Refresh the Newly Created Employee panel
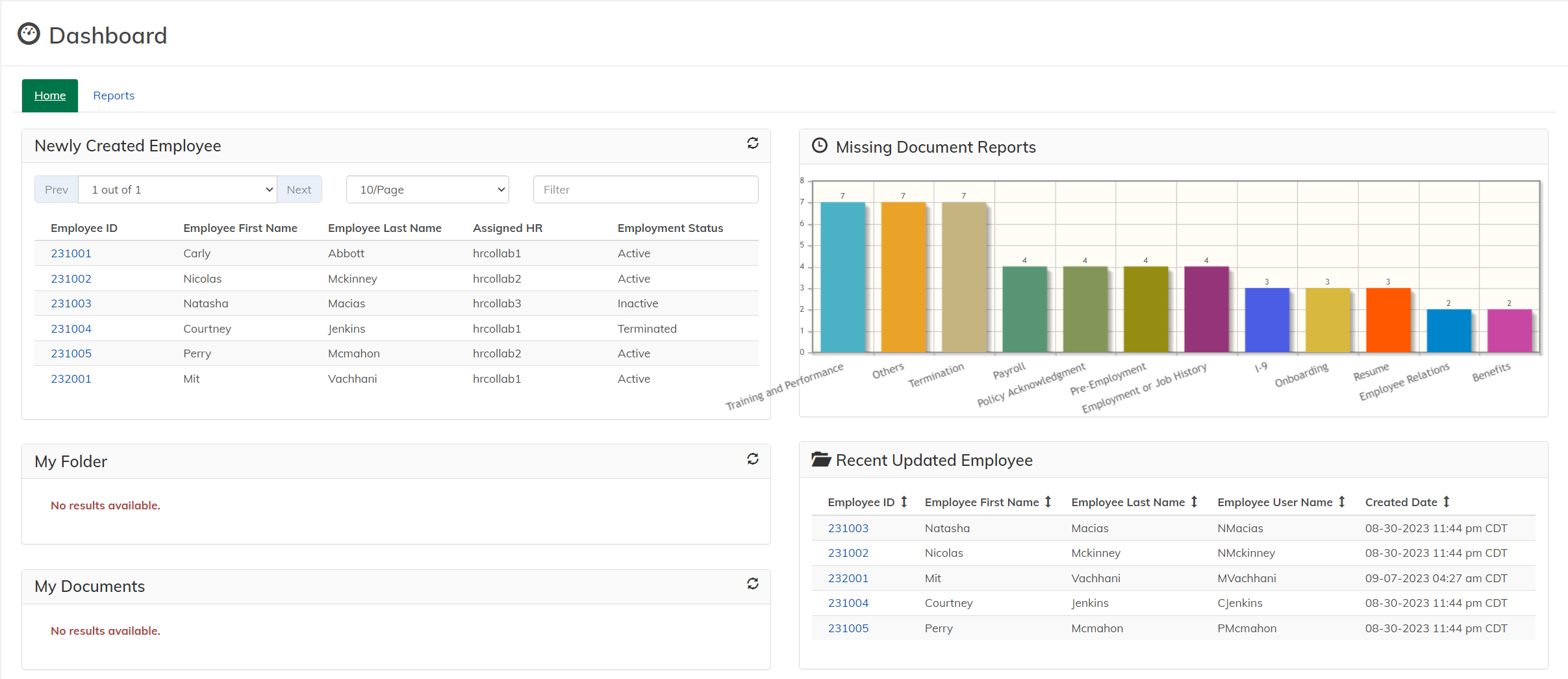The width and height of the screenshot is (1568, 679). tap(752, 144)
